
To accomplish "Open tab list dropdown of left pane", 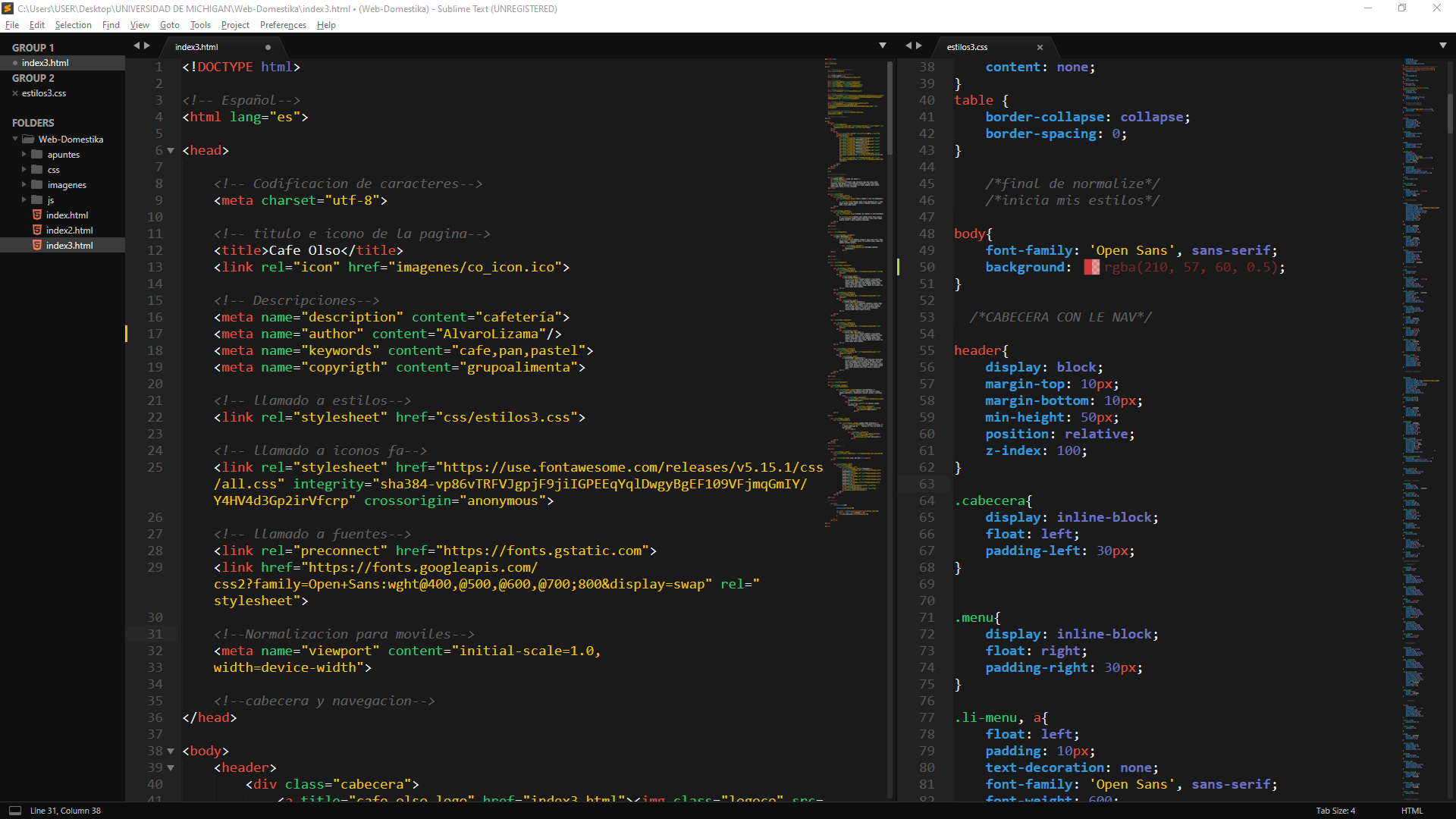I will 883,46.
